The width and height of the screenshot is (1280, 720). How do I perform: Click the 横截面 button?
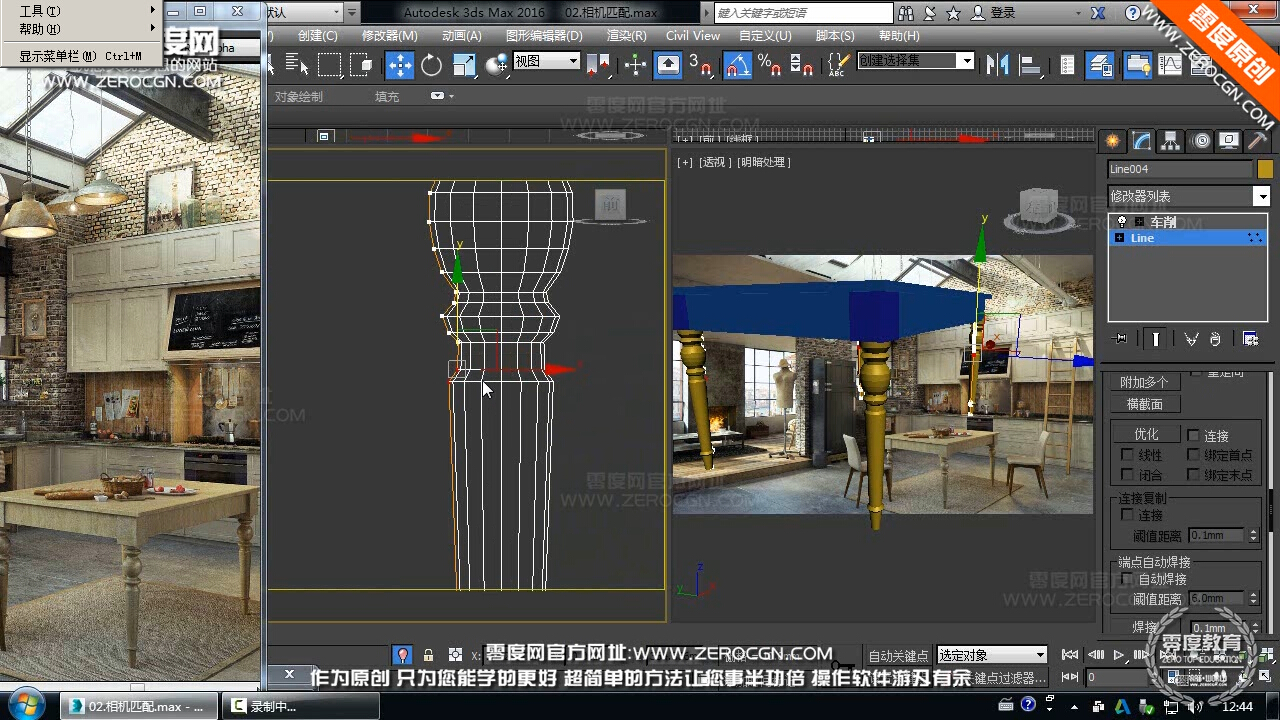1145,404
